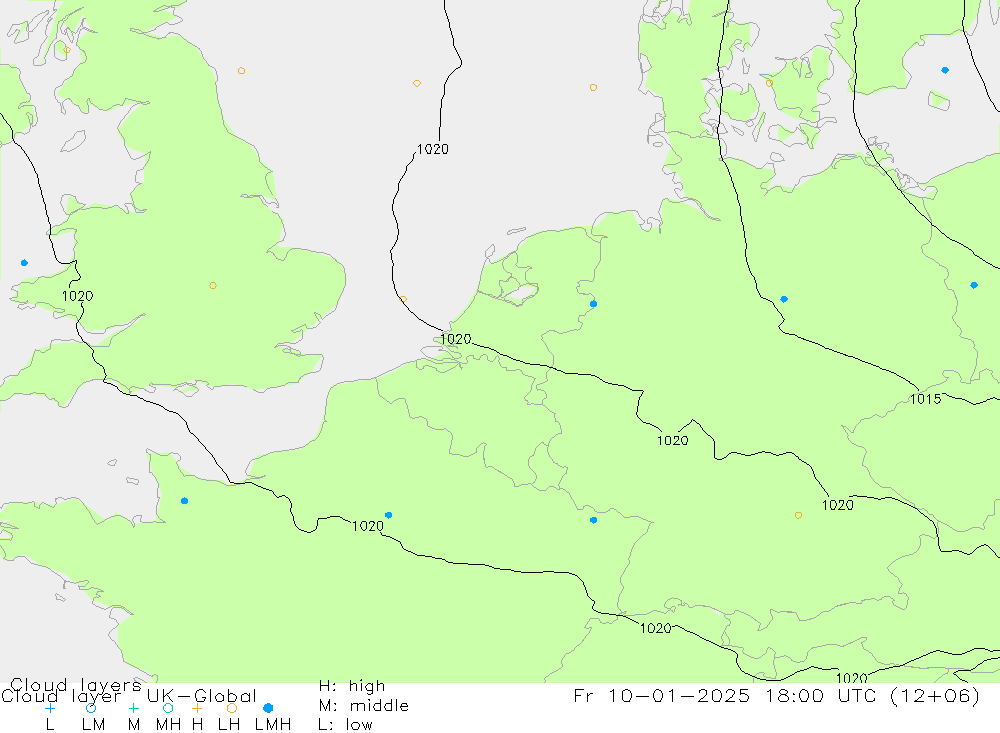The image size is (1000, 733).
Task: Select the LH marker off the northeast England coast
Action: [241, 71]
